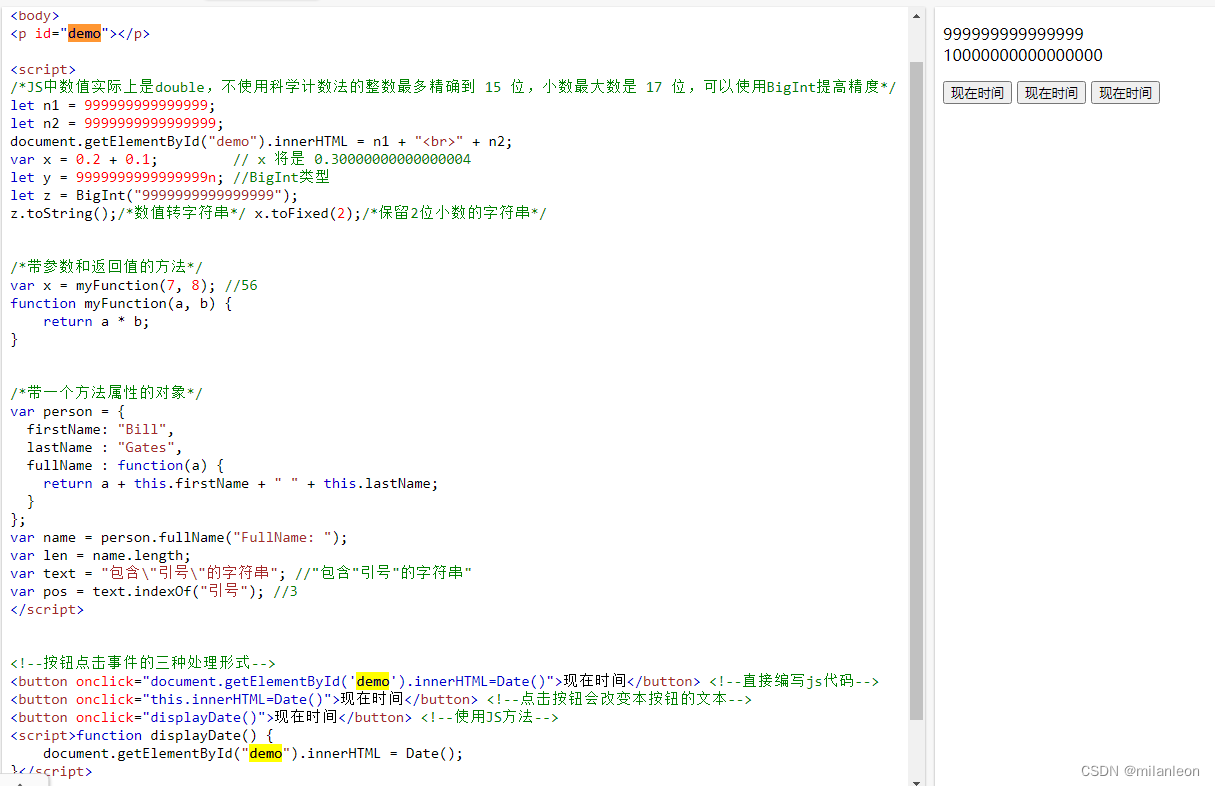Click the button tag with getElementById('demo') onclick
The image size is (1215, 786).
tap(355, 681)
